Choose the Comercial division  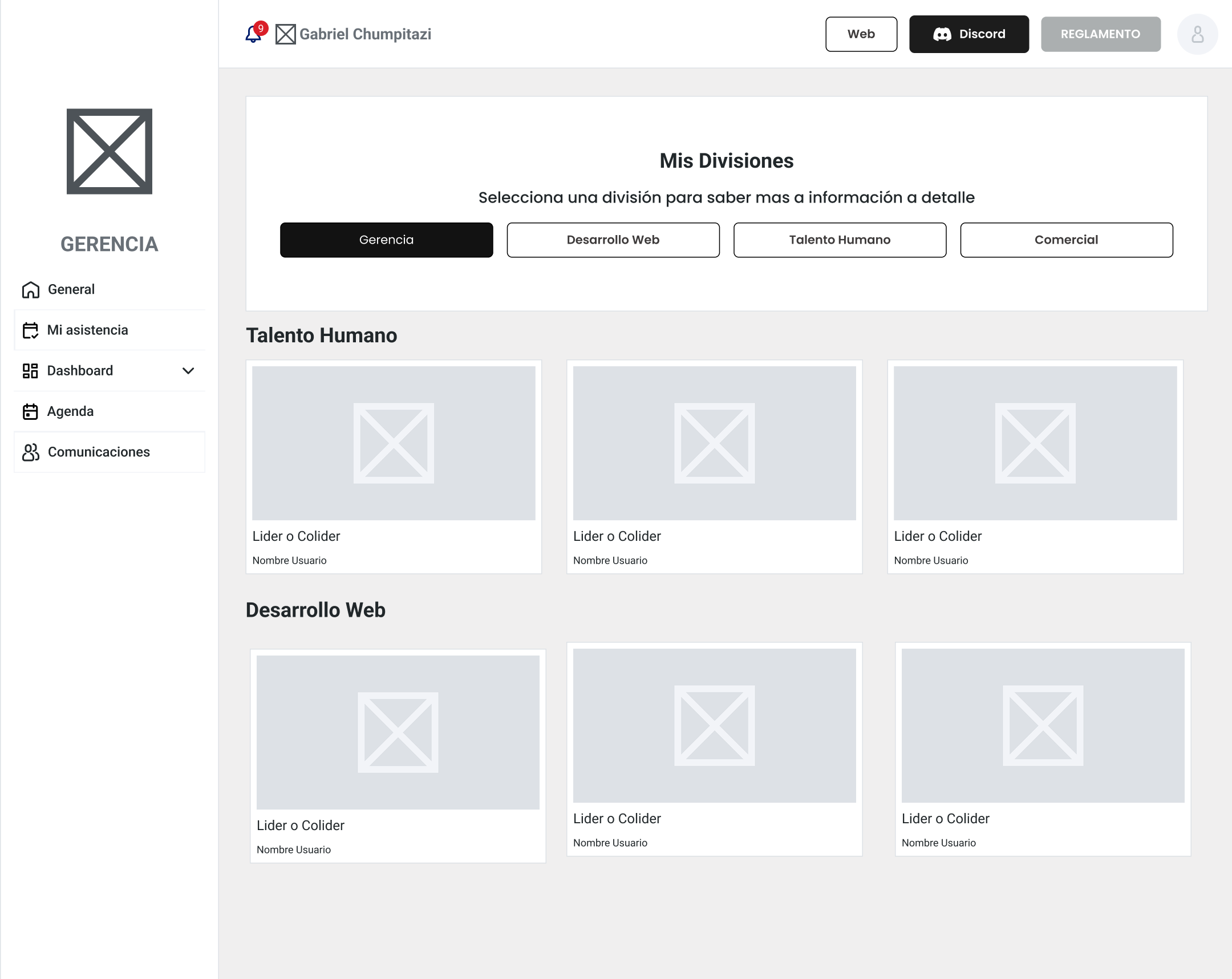[1065, 240]
